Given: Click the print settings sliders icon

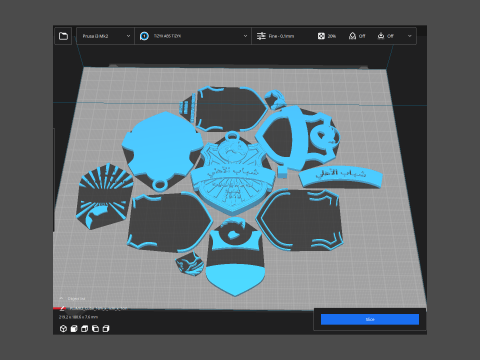Looking at the screenshot, I should click(261, 36).
